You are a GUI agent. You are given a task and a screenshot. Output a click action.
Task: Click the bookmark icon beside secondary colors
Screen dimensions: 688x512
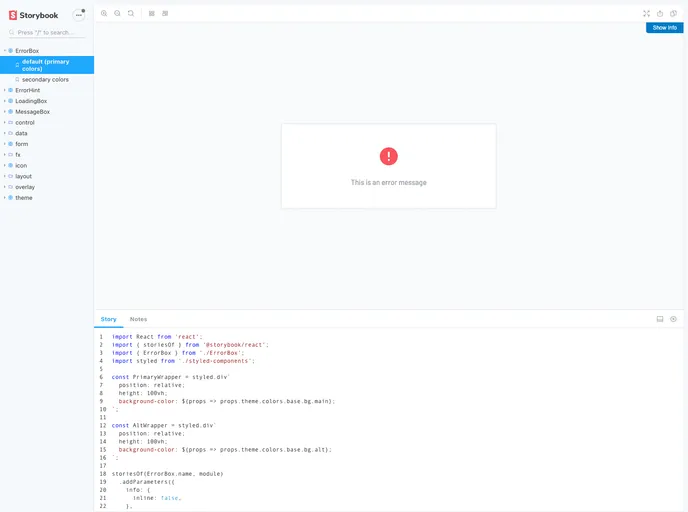point(17,80)
